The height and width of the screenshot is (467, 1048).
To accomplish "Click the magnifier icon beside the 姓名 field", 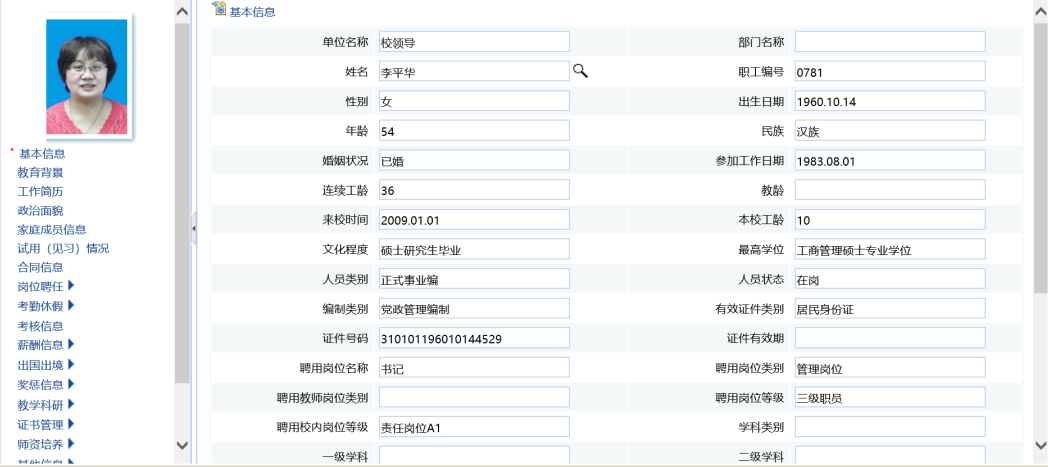I will [x=580, y=70].
